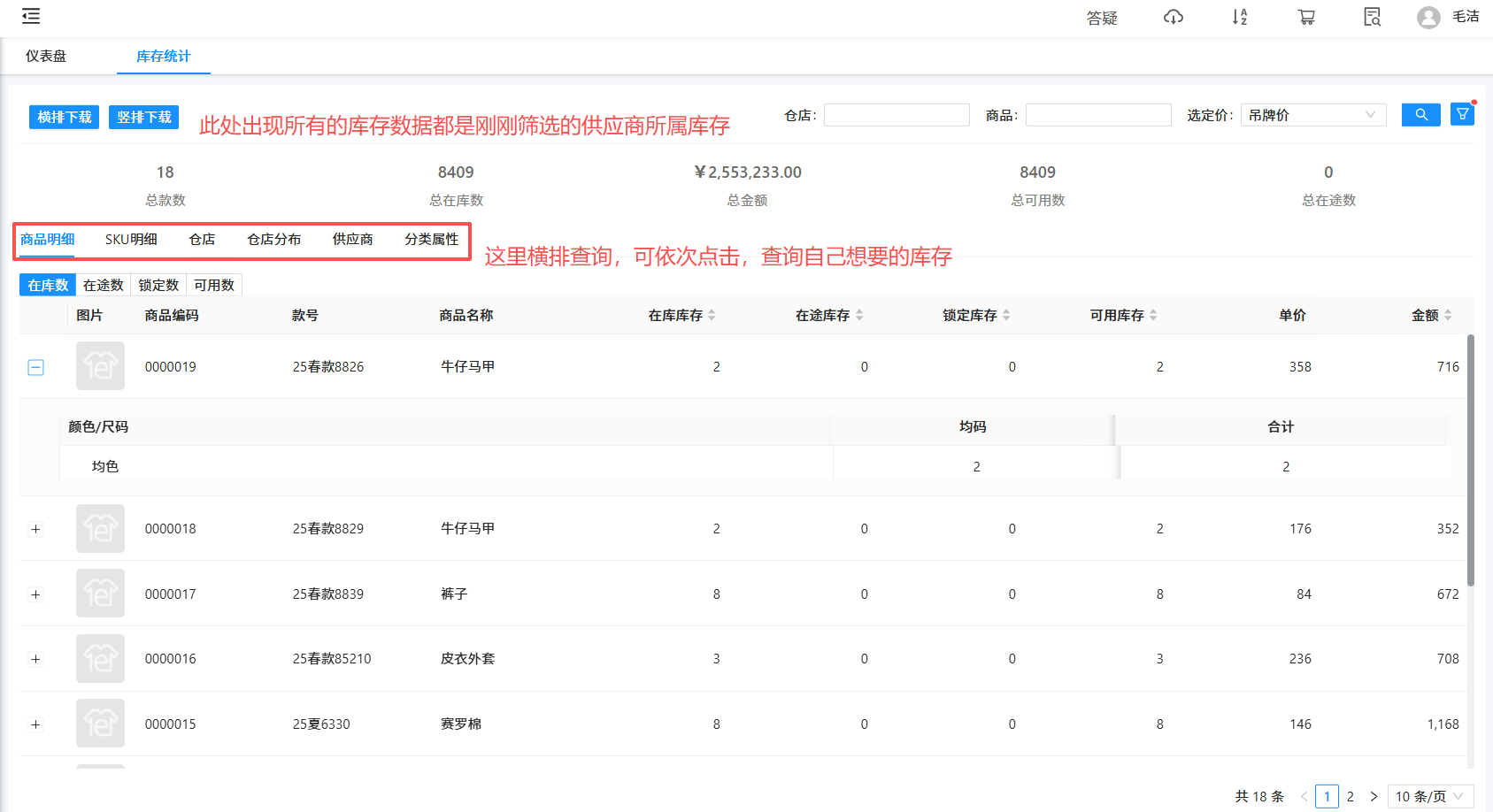Click the 竖排下载 download button

coord(143,116)
